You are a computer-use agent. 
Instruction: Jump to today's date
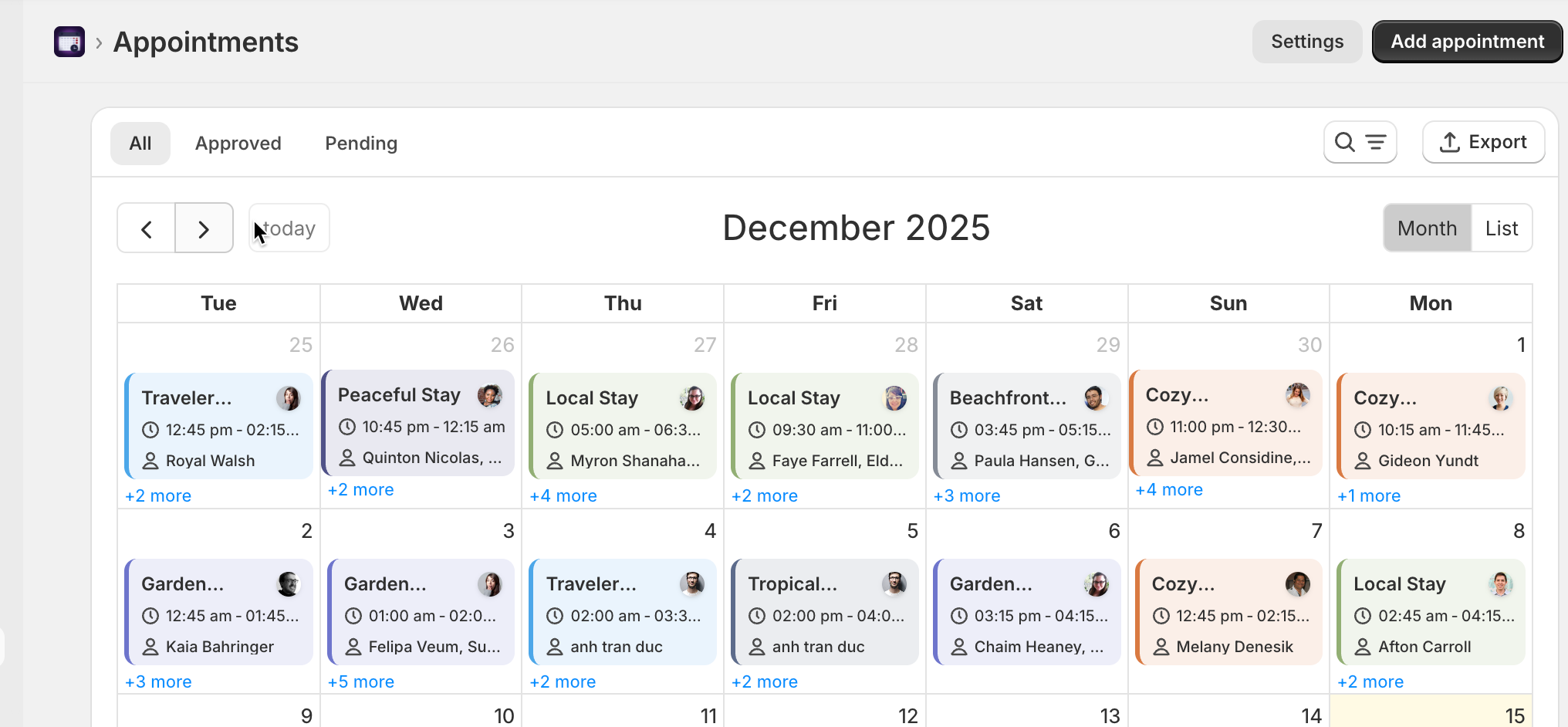tap(289, 228)
